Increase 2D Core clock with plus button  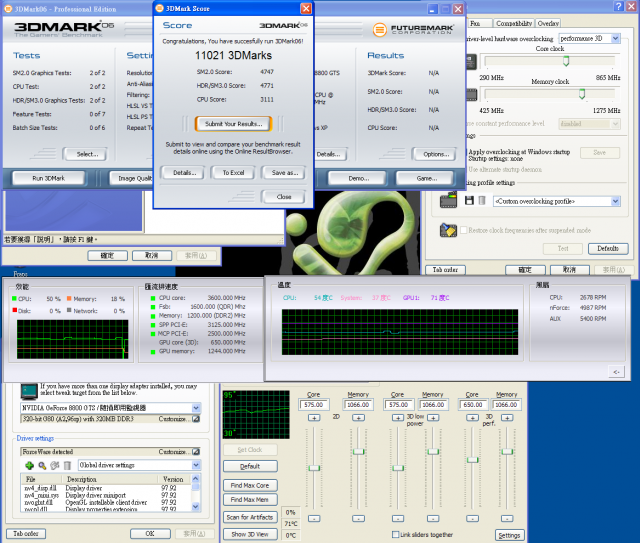click(x=314, y=418)
